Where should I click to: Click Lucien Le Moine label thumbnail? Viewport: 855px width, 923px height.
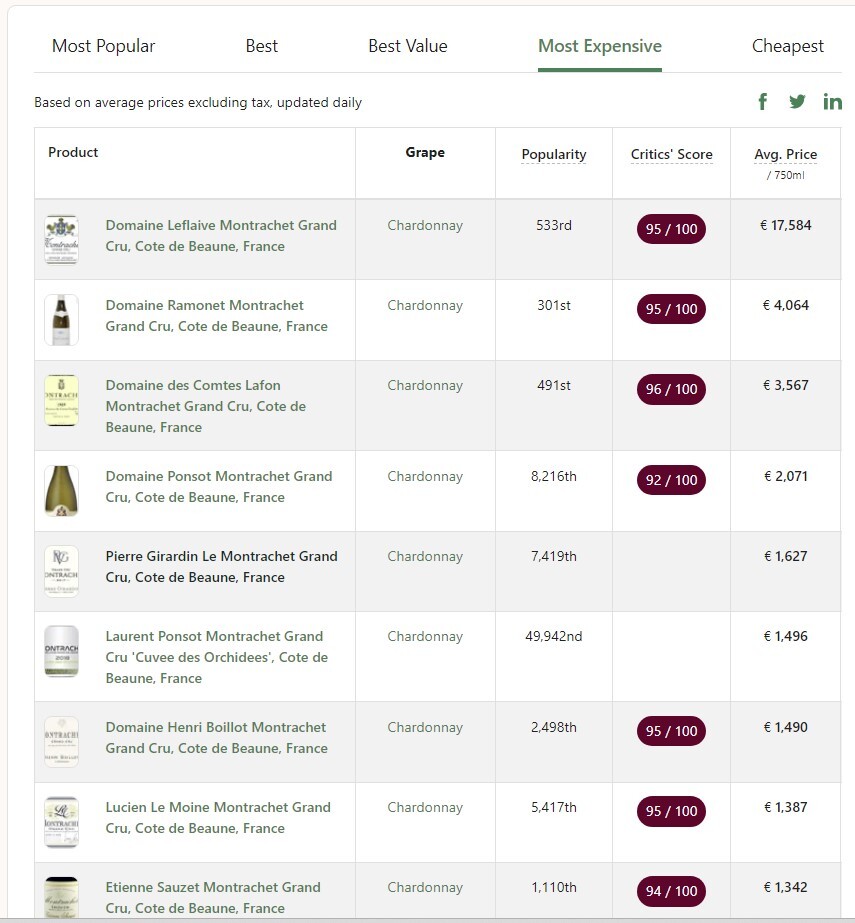click(x=61, y=822)
